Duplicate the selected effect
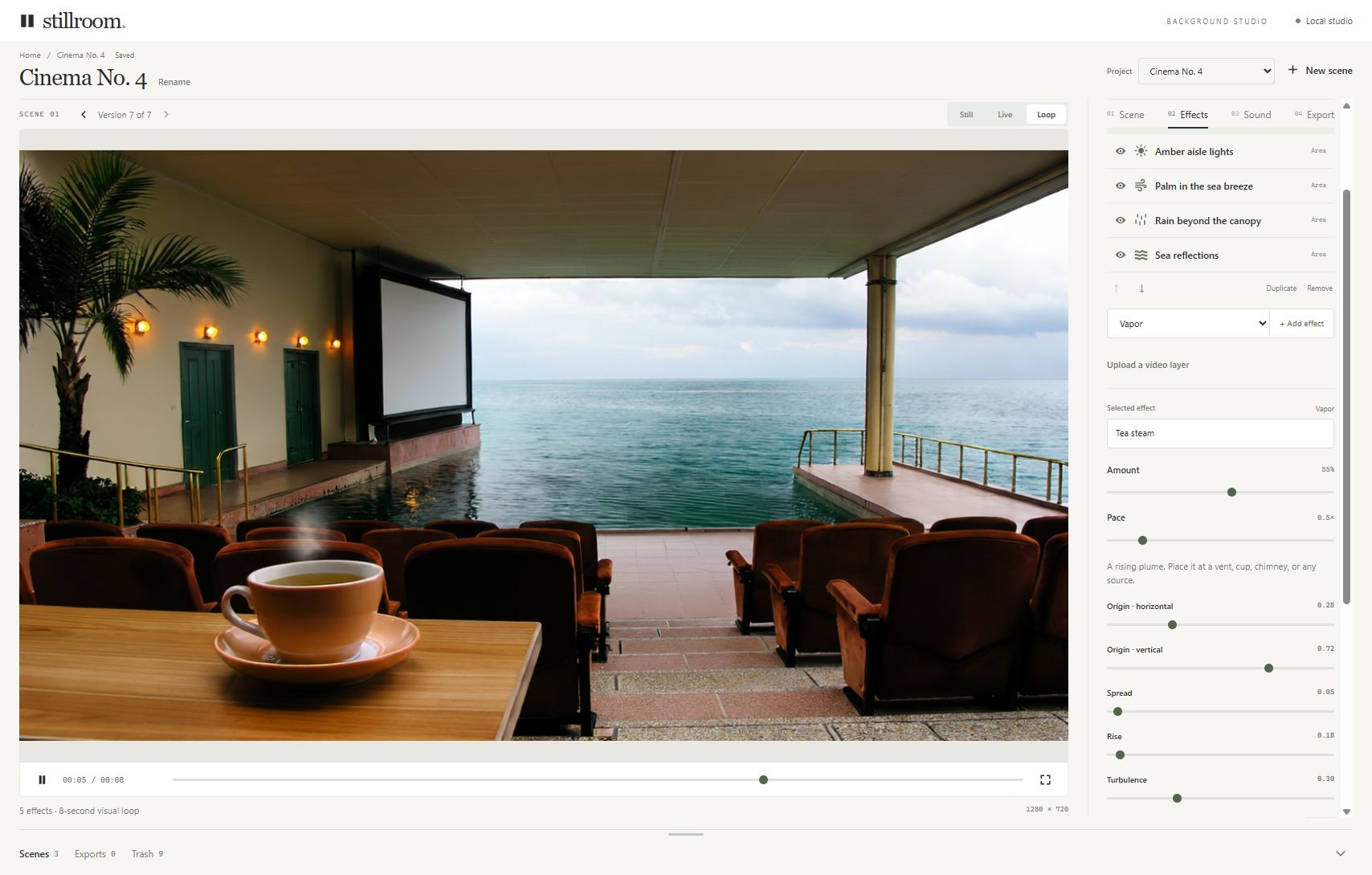The height and width of the screenshot is (875, 1372). (x=1281, y=288)
